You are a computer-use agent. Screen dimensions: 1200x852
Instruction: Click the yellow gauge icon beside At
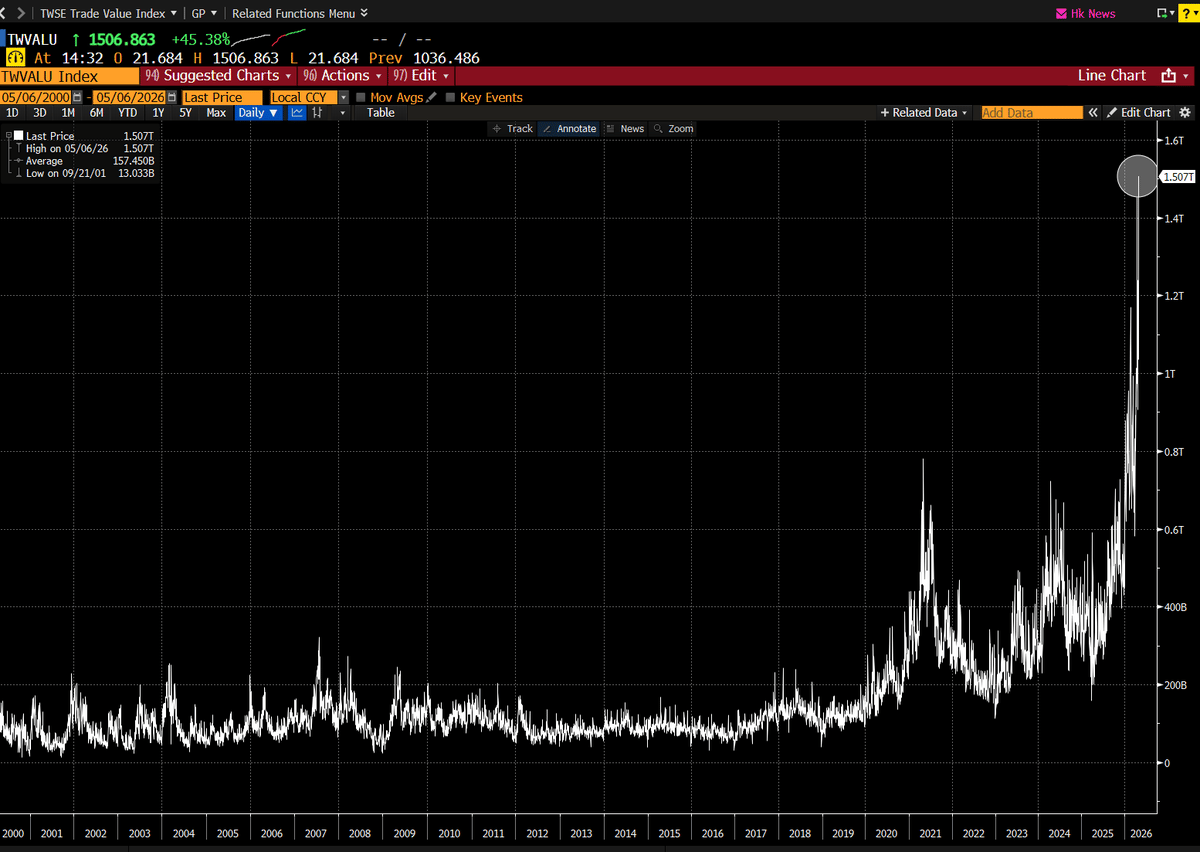point(16,59)
